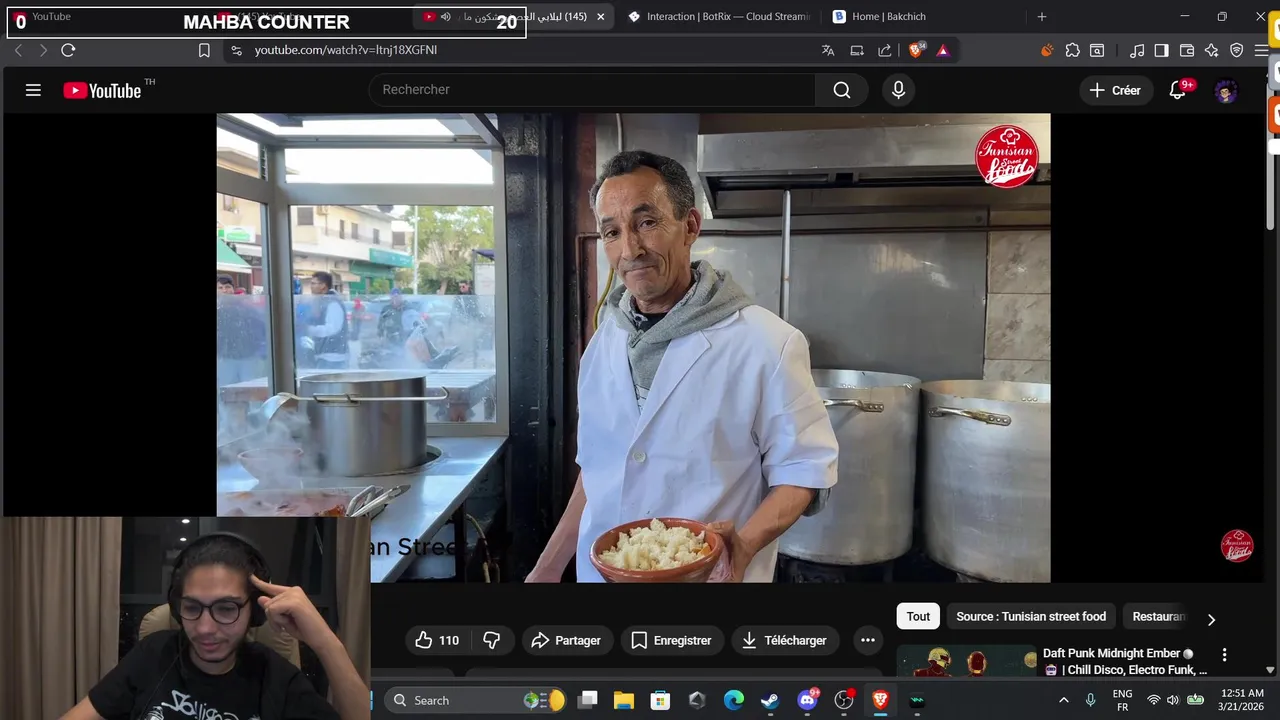Dislike the video with thumbs down

[491, 640]
